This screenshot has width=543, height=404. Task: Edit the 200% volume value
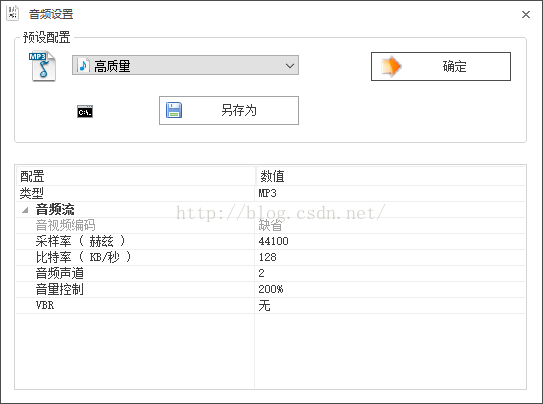click(x=271, y=289)
